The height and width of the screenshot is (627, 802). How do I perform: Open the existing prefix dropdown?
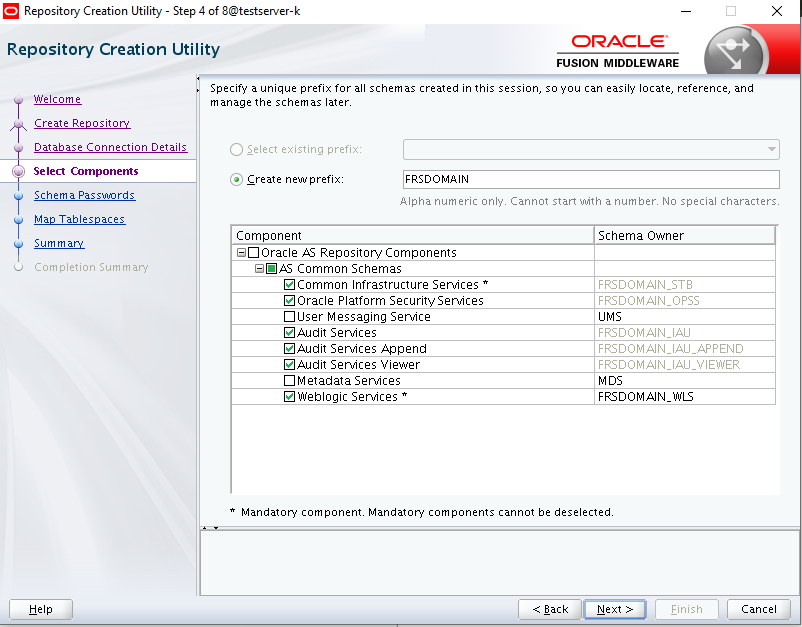pos(771,149)
